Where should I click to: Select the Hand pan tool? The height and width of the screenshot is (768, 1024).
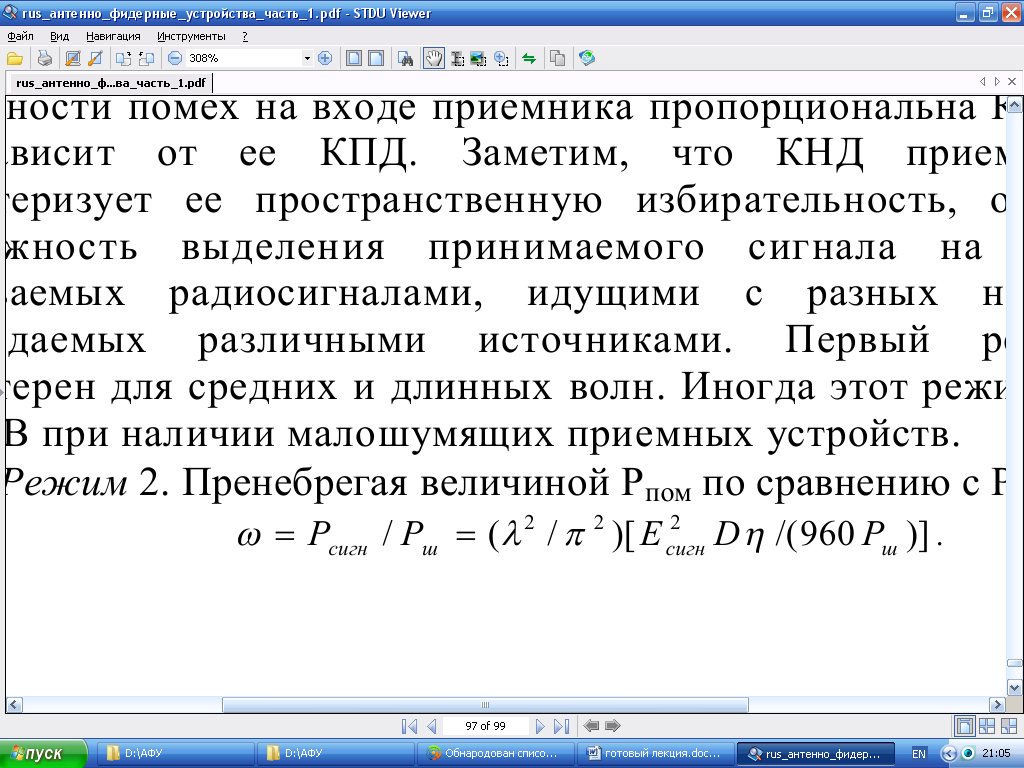pos(433,58)
